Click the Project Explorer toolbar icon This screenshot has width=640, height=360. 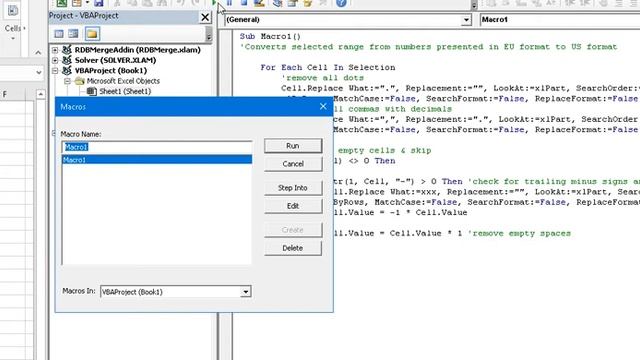(278, 3)
